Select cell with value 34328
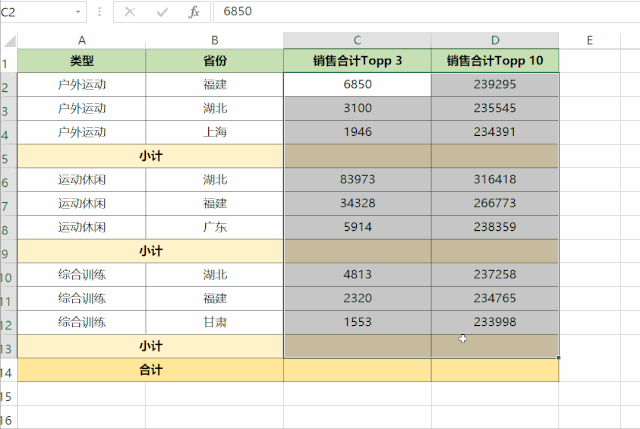 (x=358, y=203)
